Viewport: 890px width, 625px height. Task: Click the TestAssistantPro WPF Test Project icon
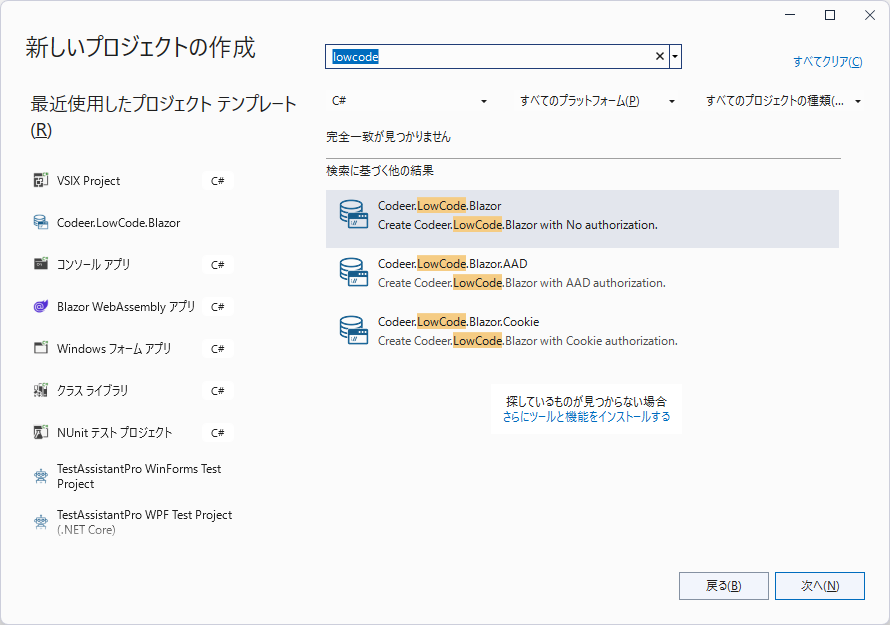41,522
